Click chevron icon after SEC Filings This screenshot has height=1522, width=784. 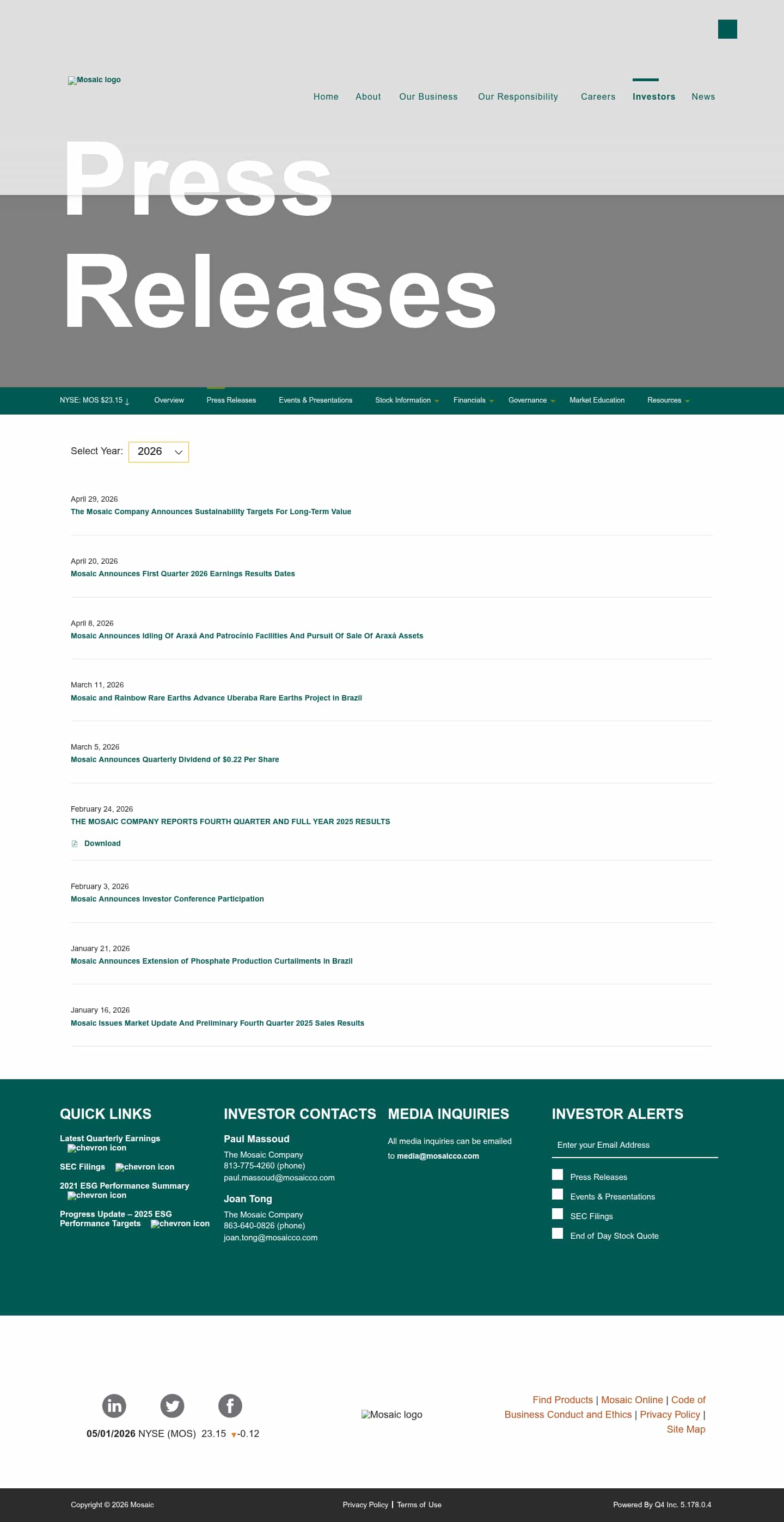145,1167
